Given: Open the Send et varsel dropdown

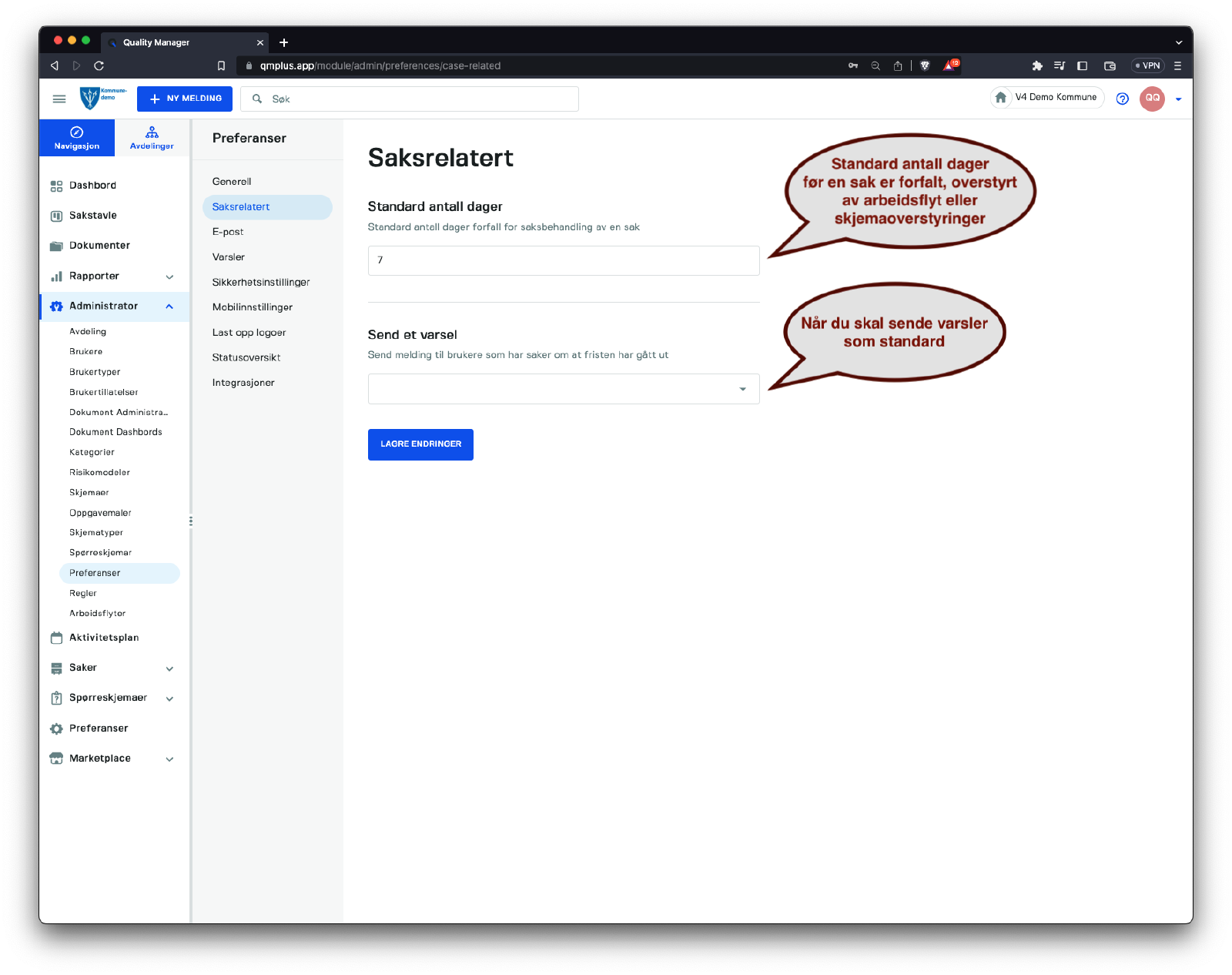Looking at the screenshot, I should (564, 389).
